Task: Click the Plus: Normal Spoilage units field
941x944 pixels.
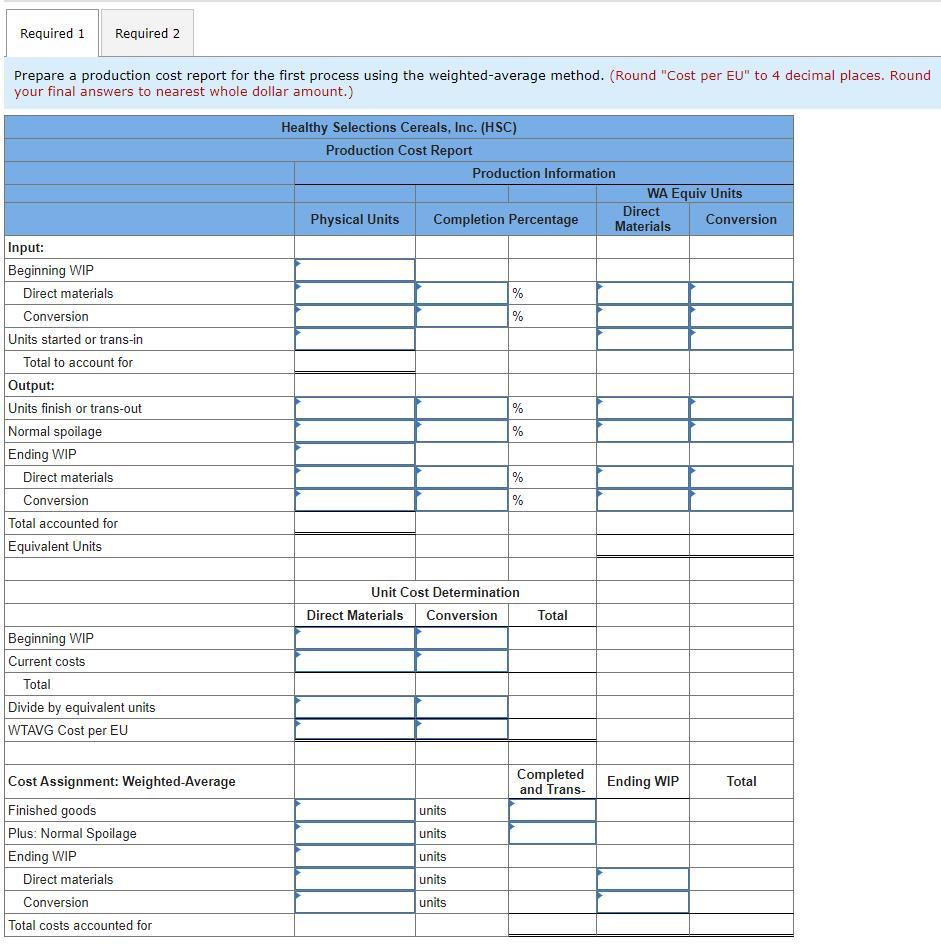Action: coord(354,832)
